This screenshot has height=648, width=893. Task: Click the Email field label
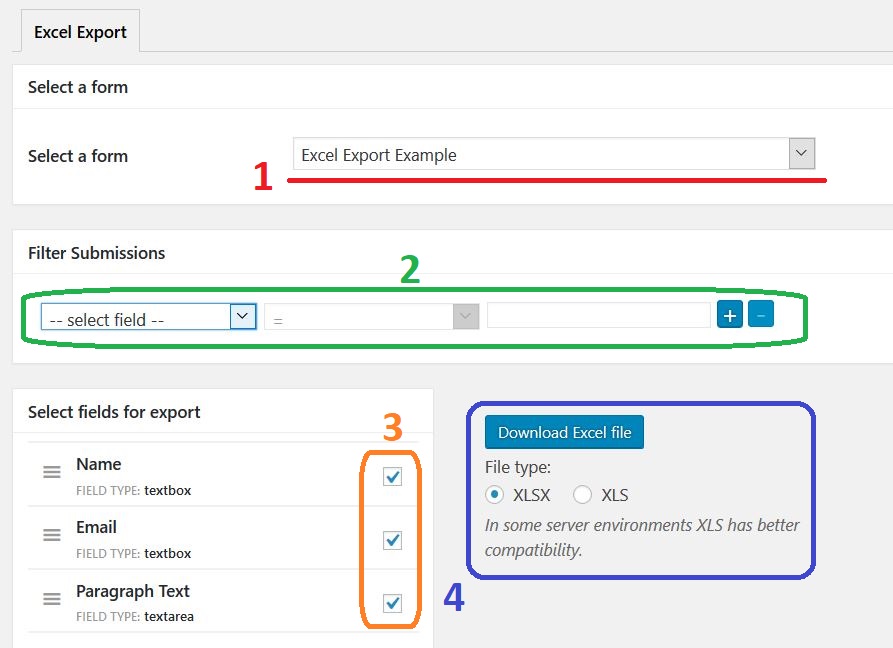pyautogui.click(x=97, y=527)
